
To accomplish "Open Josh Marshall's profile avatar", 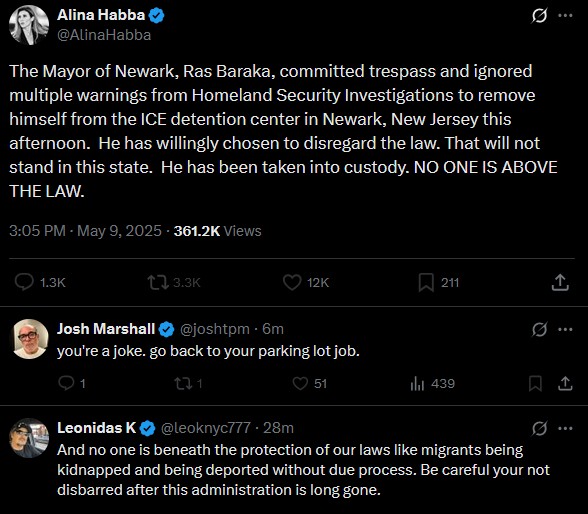I will pyautogui.click(x=29, y=339).
